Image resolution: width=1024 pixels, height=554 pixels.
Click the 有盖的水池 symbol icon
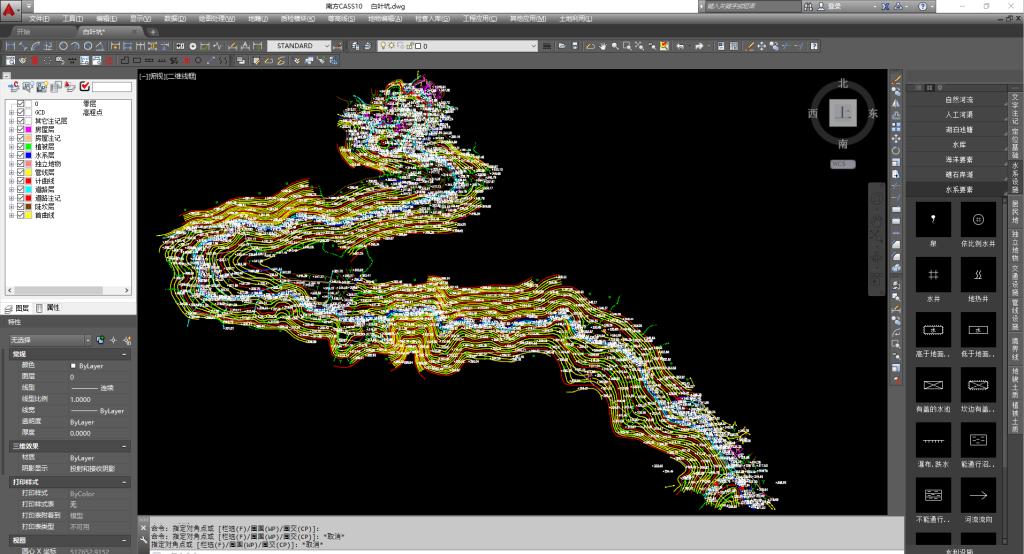pyautogui.click(x=932, y=384)
